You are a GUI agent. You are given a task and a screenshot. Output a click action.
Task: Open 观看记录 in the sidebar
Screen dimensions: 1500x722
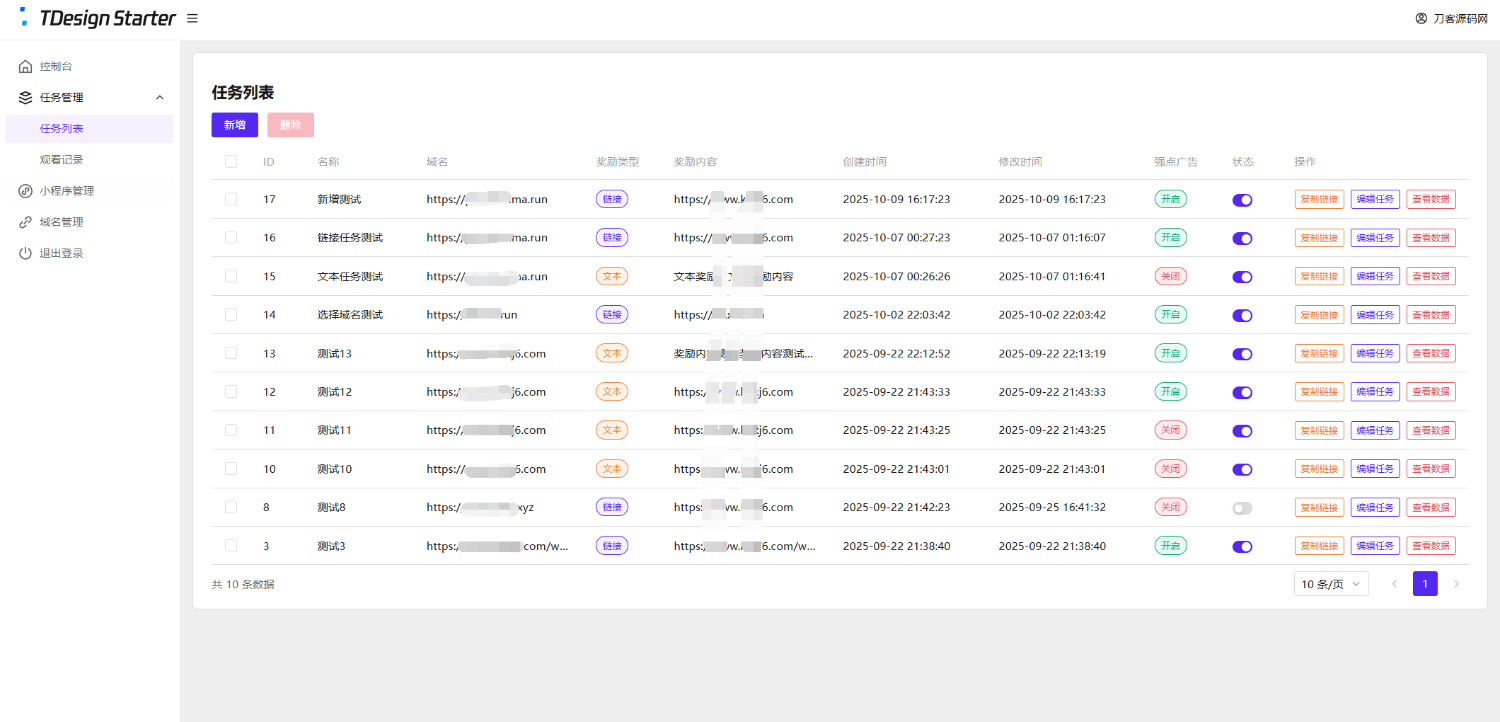pos(62,160)
